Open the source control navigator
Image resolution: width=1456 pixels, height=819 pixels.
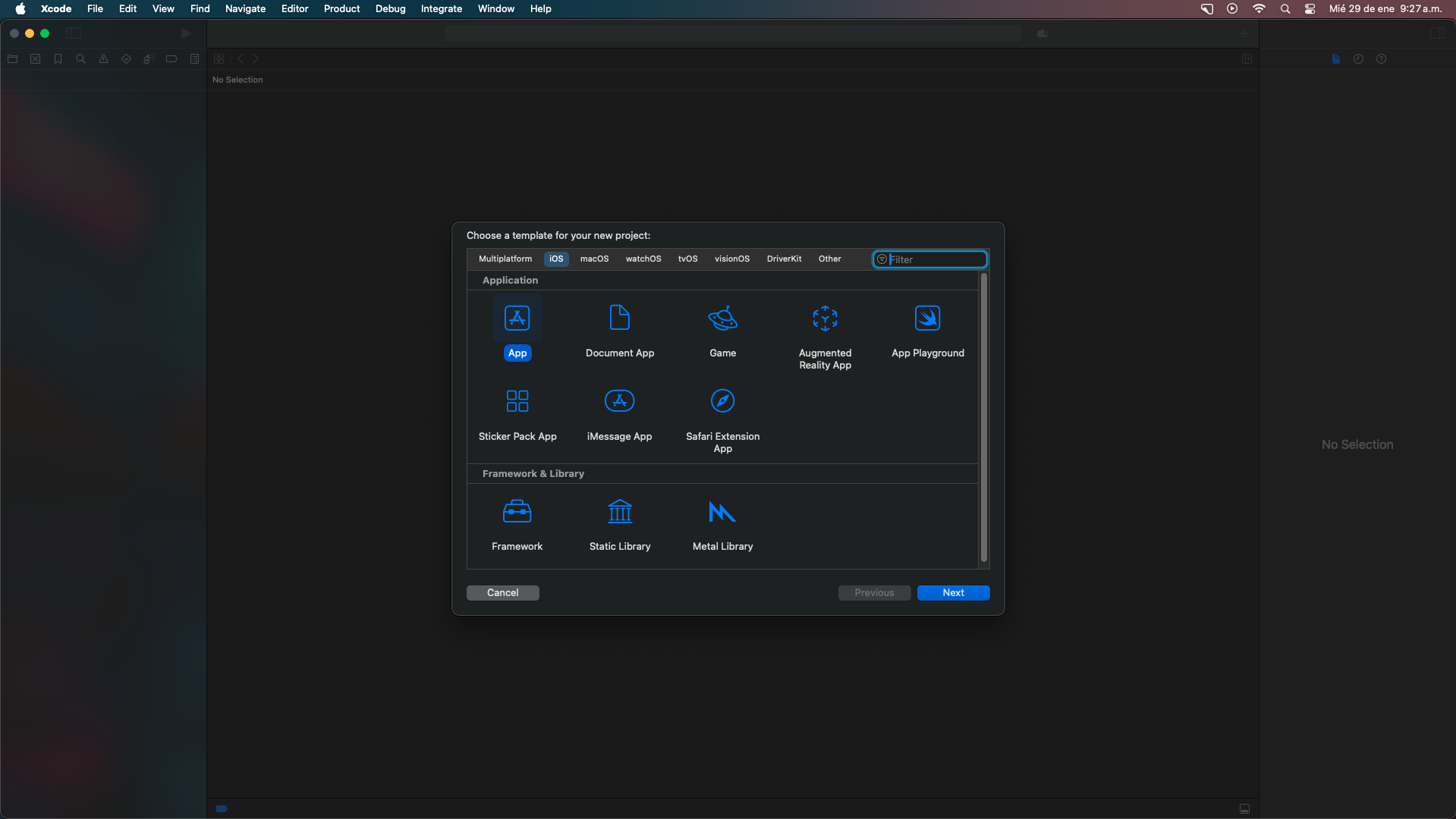pos(36,59)
